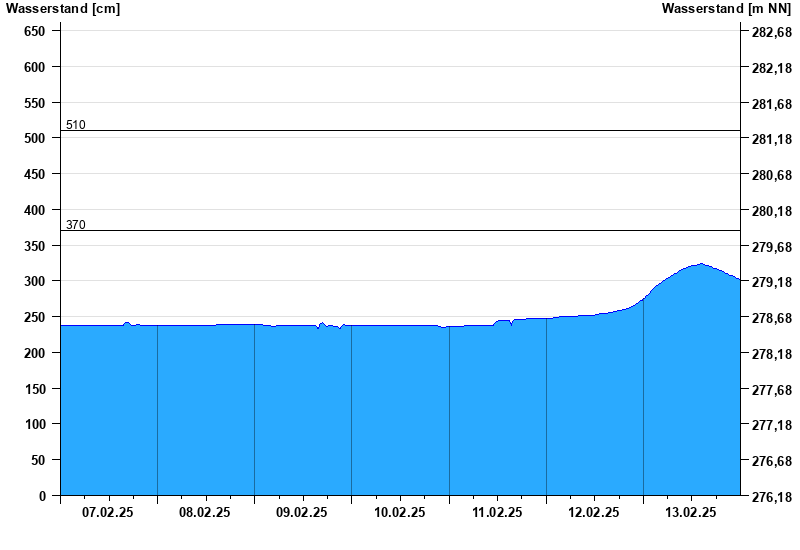Click the 281,18 label on the right axis

click(772, 139)
